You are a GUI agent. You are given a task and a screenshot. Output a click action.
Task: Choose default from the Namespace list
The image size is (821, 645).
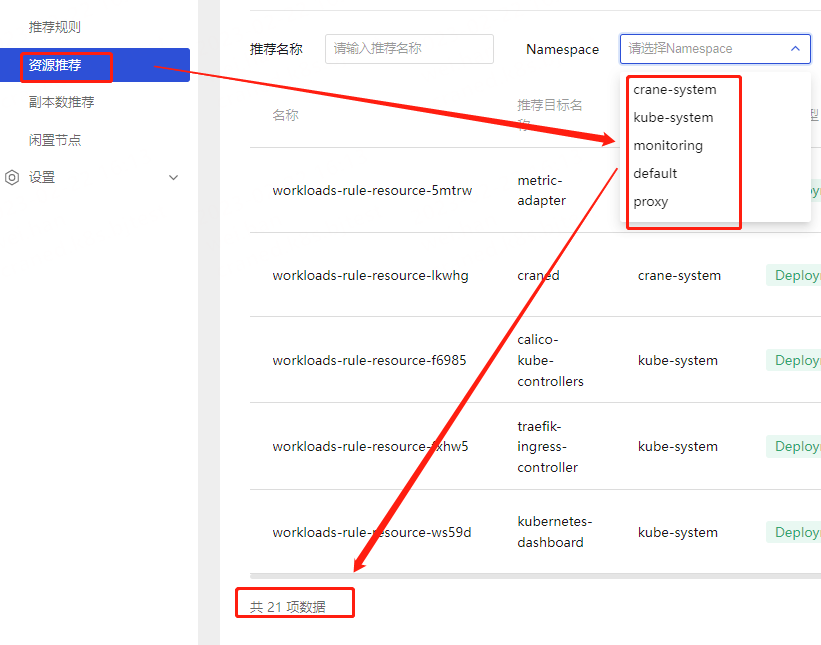[x=655, y=173]
